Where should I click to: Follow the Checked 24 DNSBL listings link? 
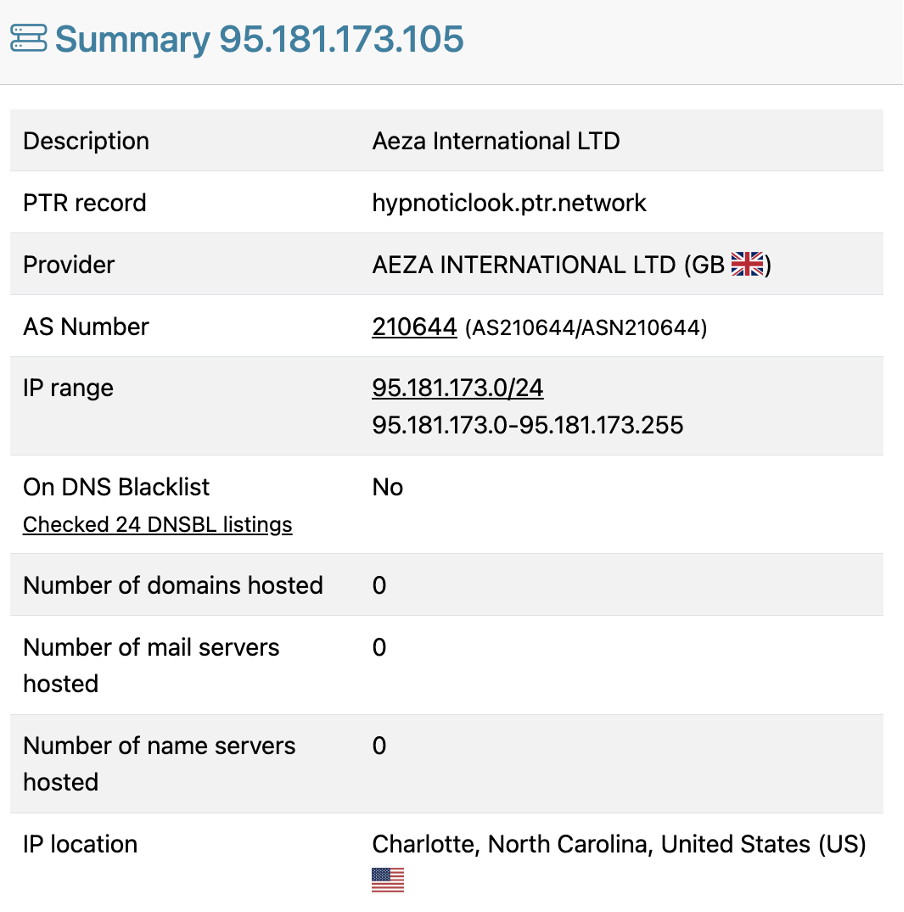tap(157, 525)
